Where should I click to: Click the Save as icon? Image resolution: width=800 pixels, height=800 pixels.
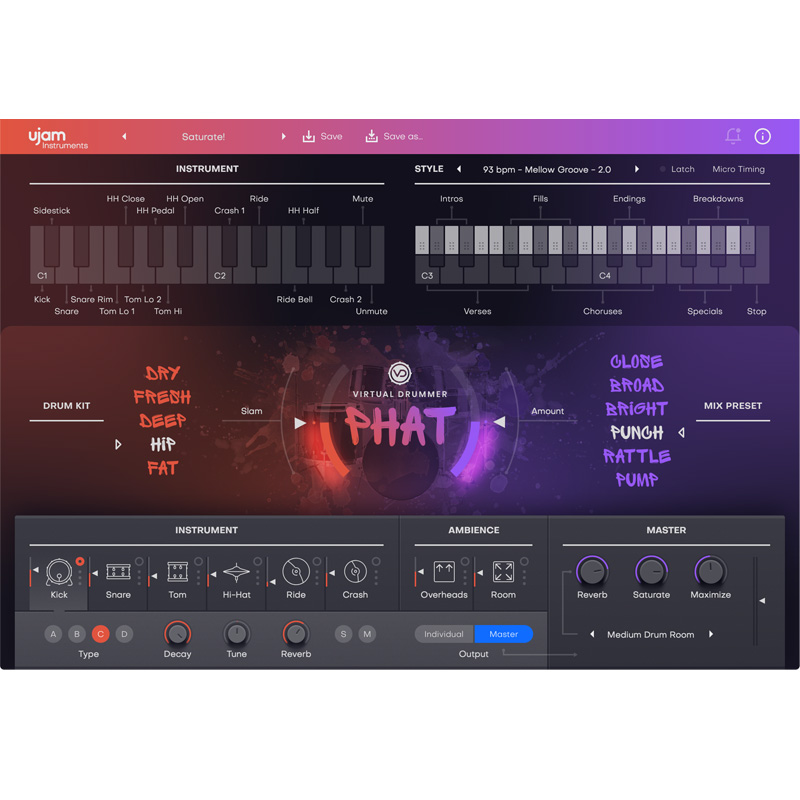371,136
